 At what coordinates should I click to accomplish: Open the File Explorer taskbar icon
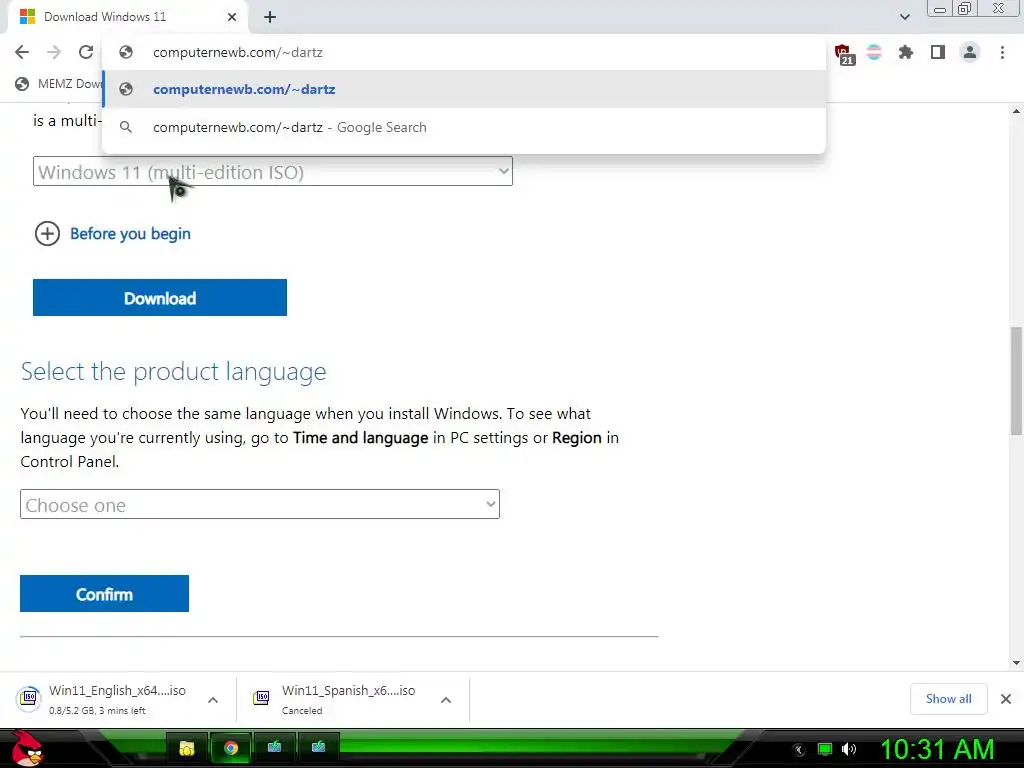pos(187,748)
